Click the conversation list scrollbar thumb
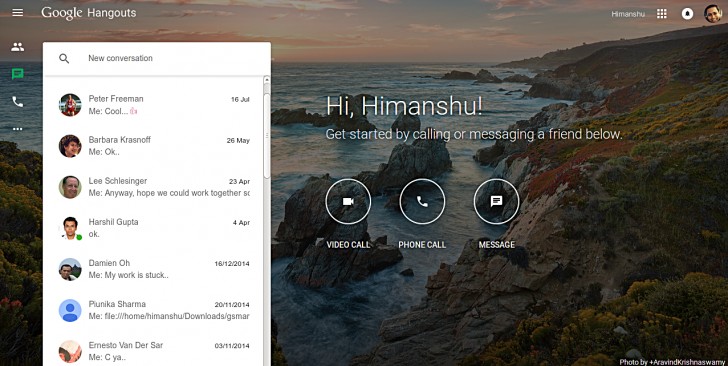 [x=266, y=135]
